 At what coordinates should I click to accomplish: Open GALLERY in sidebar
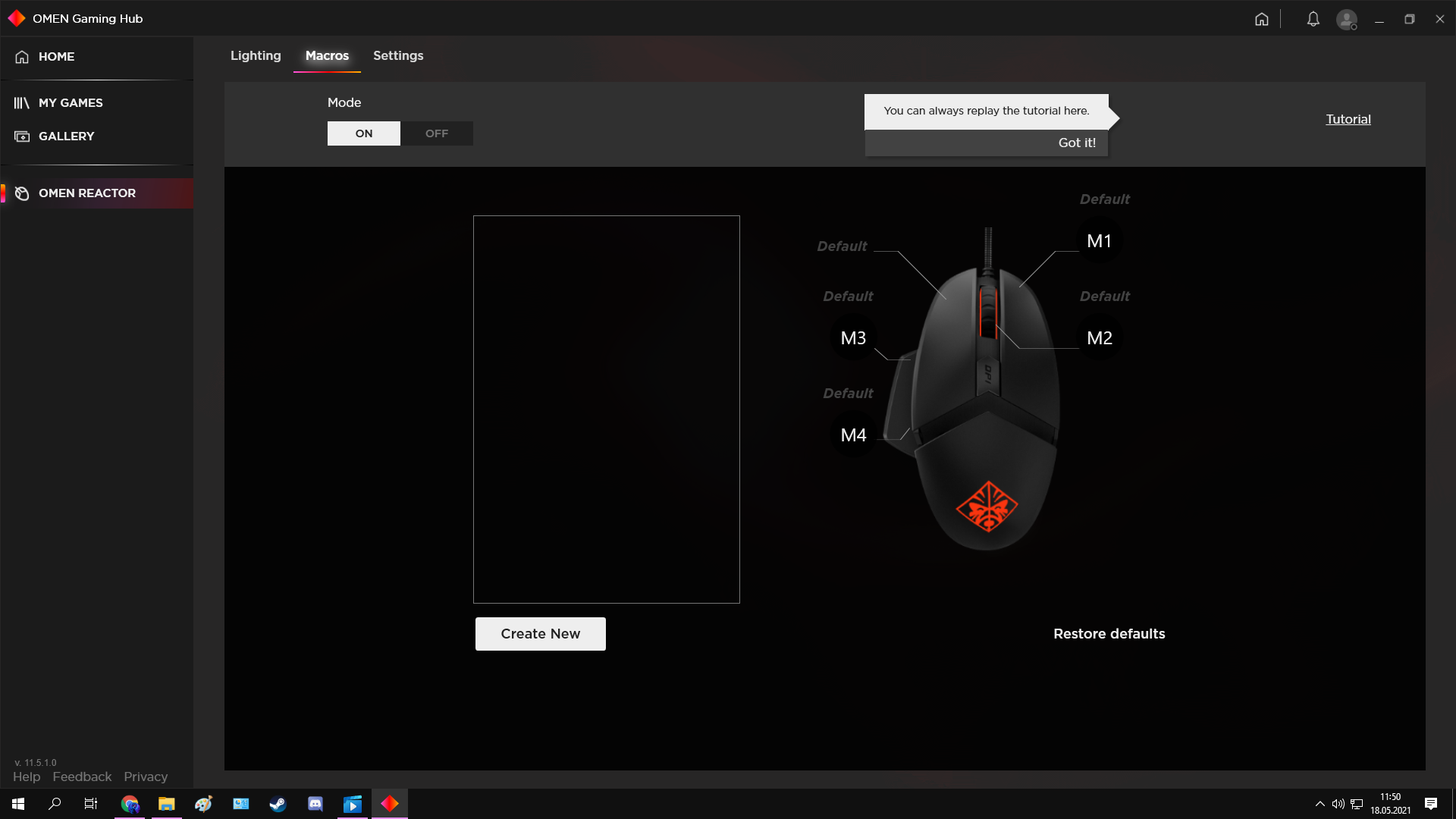click(66, 136)
